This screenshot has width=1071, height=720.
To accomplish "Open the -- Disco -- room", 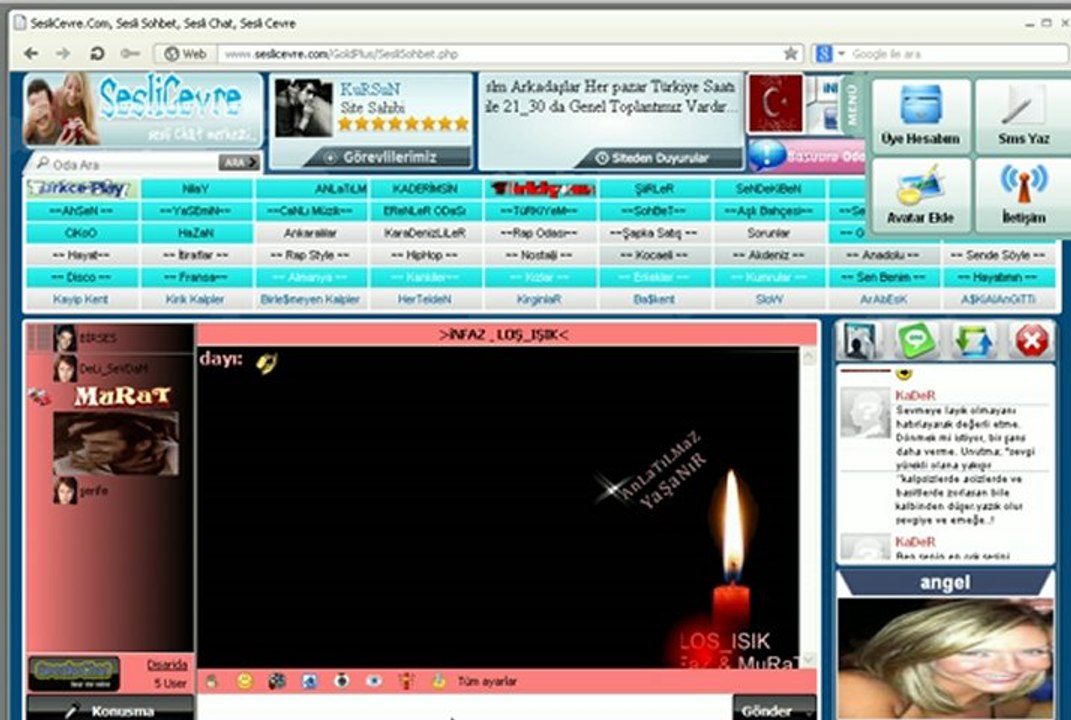I will (x=81, y=277).
